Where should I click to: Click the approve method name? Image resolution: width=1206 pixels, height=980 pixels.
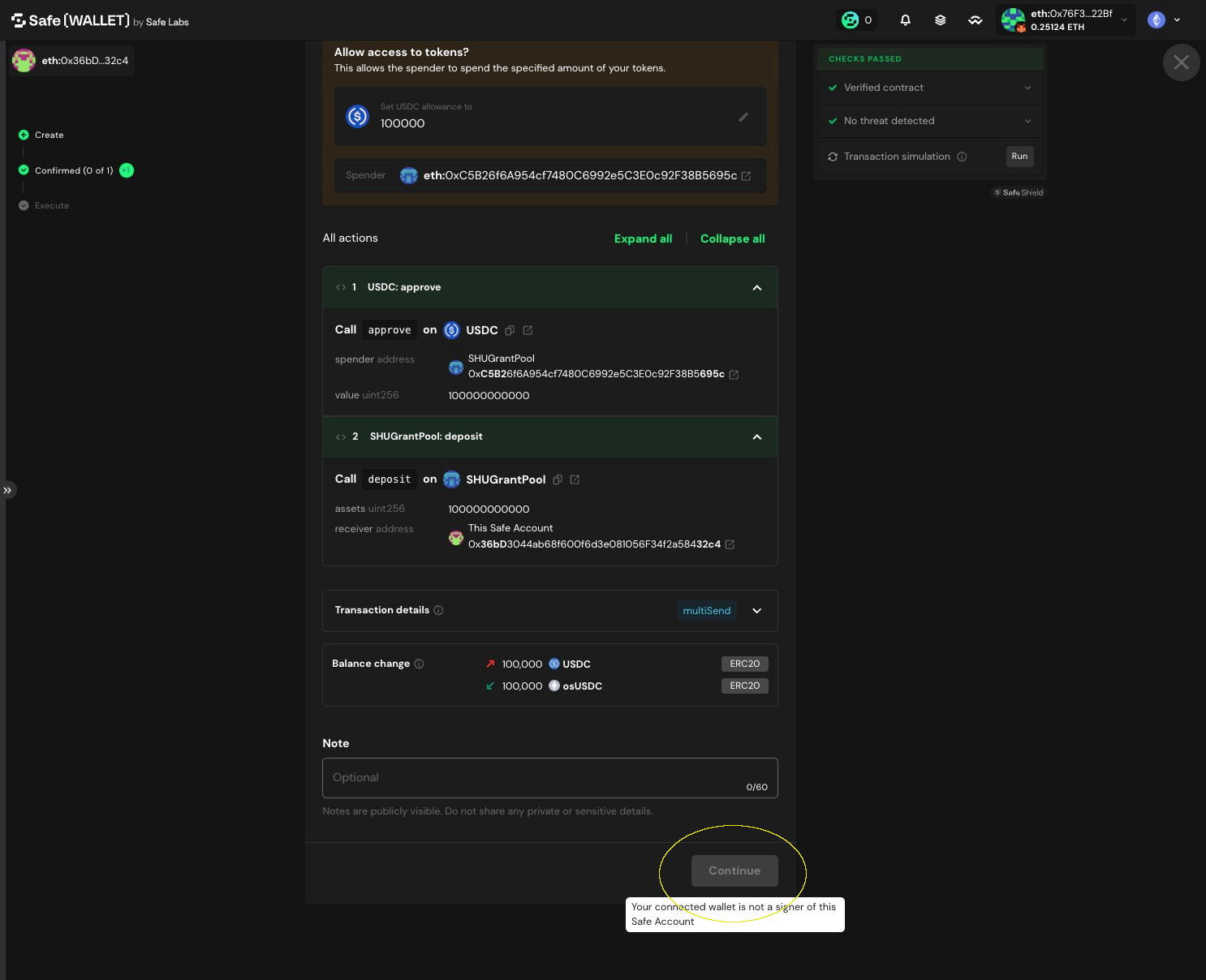click(x=390, y=330)
